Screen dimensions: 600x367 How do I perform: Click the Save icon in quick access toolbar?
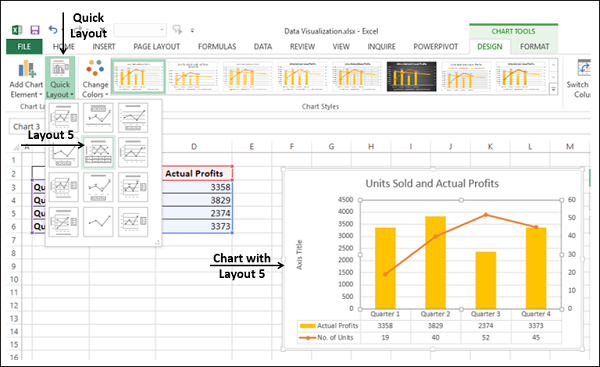coord(35,30)
